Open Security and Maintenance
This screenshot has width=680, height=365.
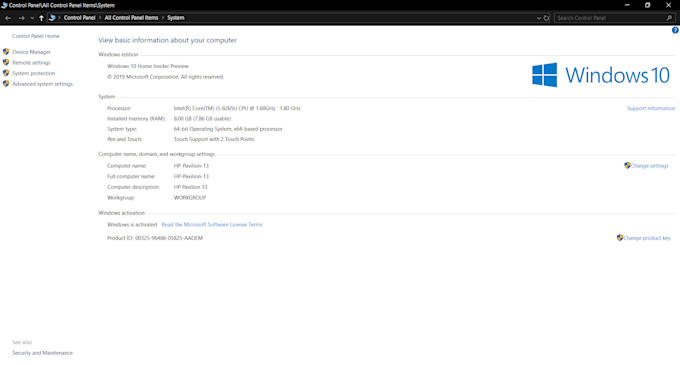tap(42, 353)
